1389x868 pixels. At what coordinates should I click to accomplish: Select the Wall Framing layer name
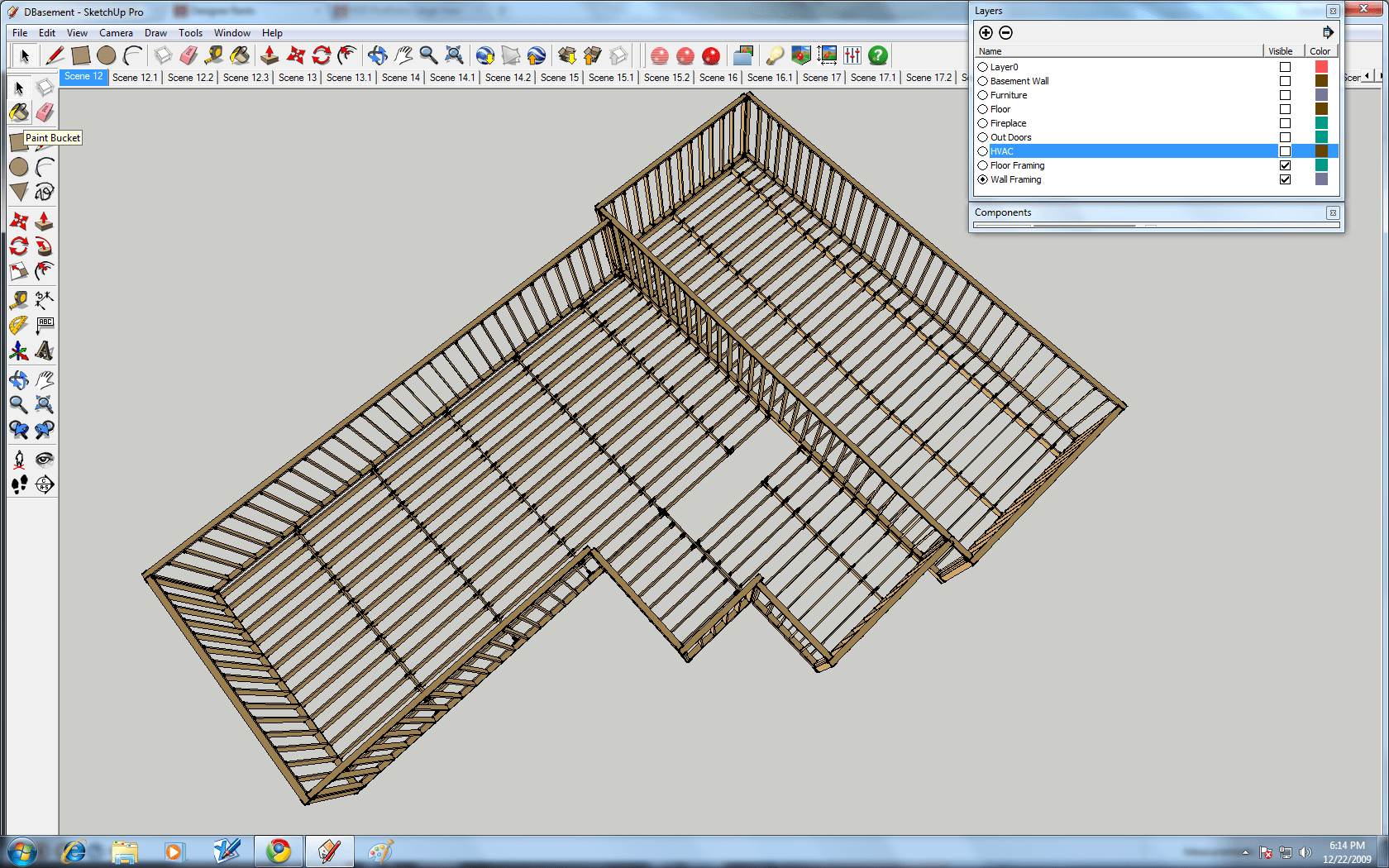(x=1015, y=179)
